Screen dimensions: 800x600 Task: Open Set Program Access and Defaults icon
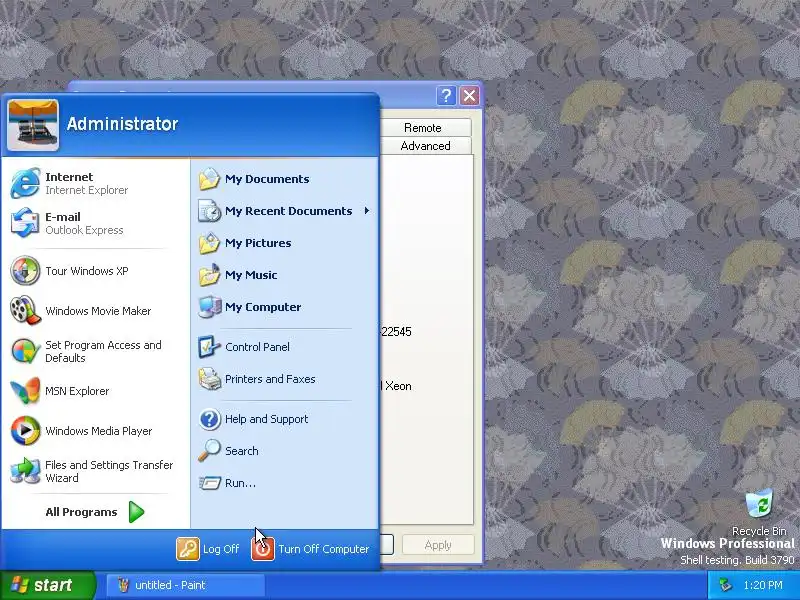click(25, 351)
